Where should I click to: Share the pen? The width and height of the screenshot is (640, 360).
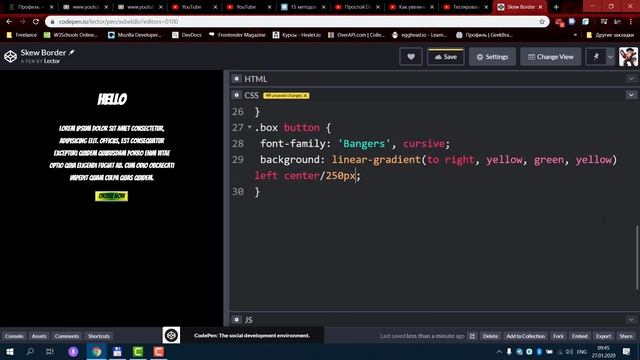[626, 336]
